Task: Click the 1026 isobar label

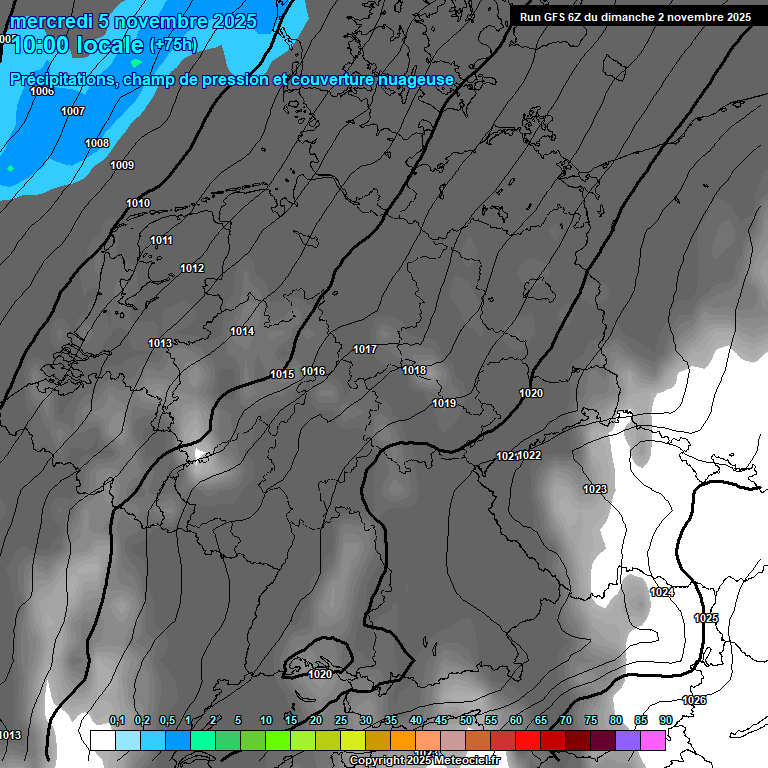Action: [694, 700]
